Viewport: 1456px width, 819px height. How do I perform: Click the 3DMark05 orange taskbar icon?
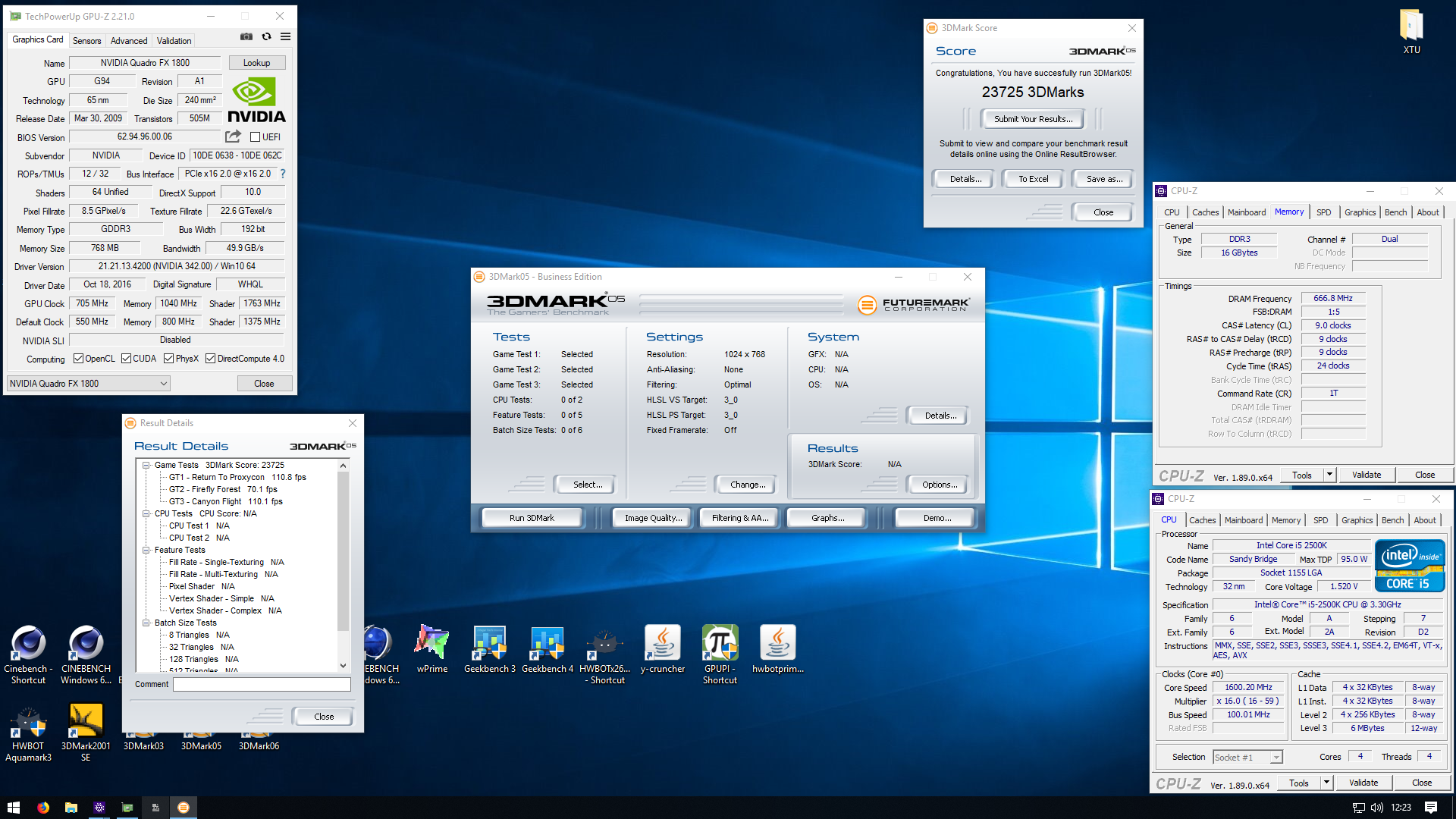coord(184,808)
